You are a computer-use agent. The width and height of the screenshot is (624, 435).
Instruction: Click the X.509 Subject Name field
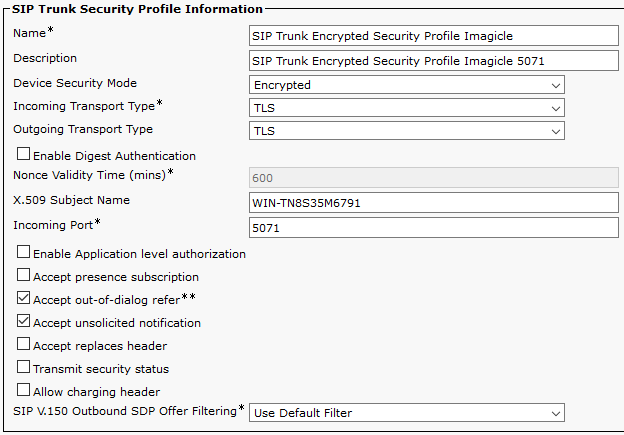click(433, 203)
